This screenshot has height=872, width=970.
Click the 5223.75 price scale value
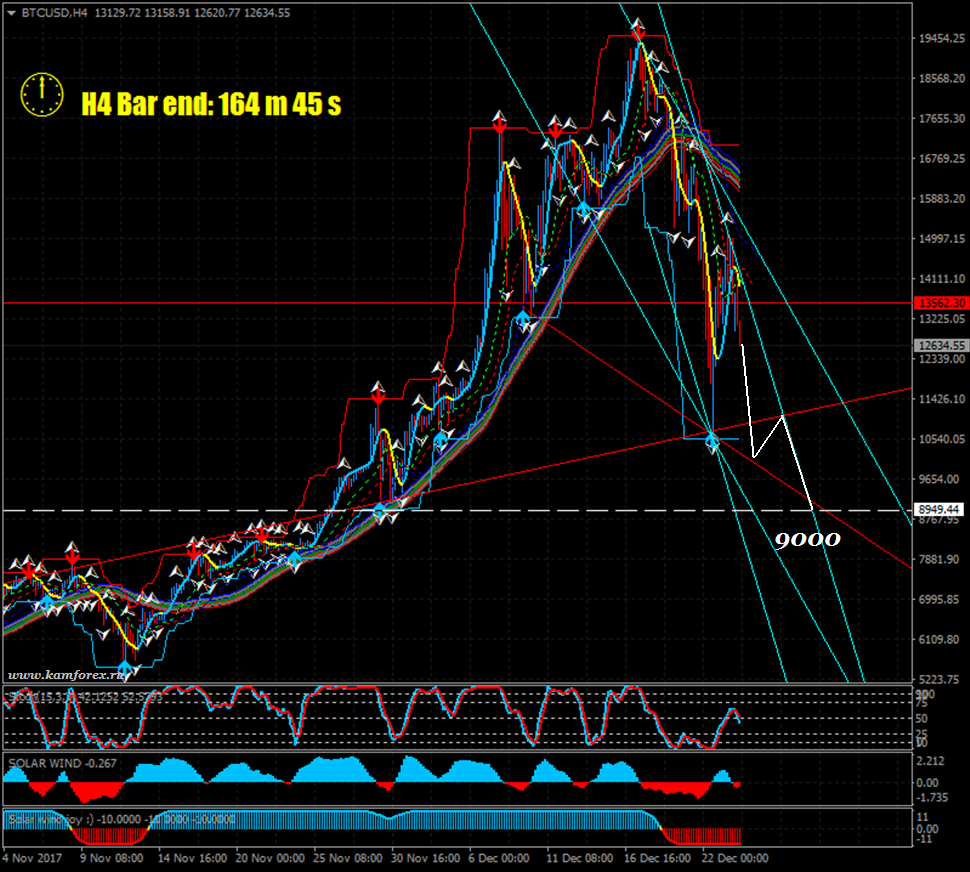(939, 679)
